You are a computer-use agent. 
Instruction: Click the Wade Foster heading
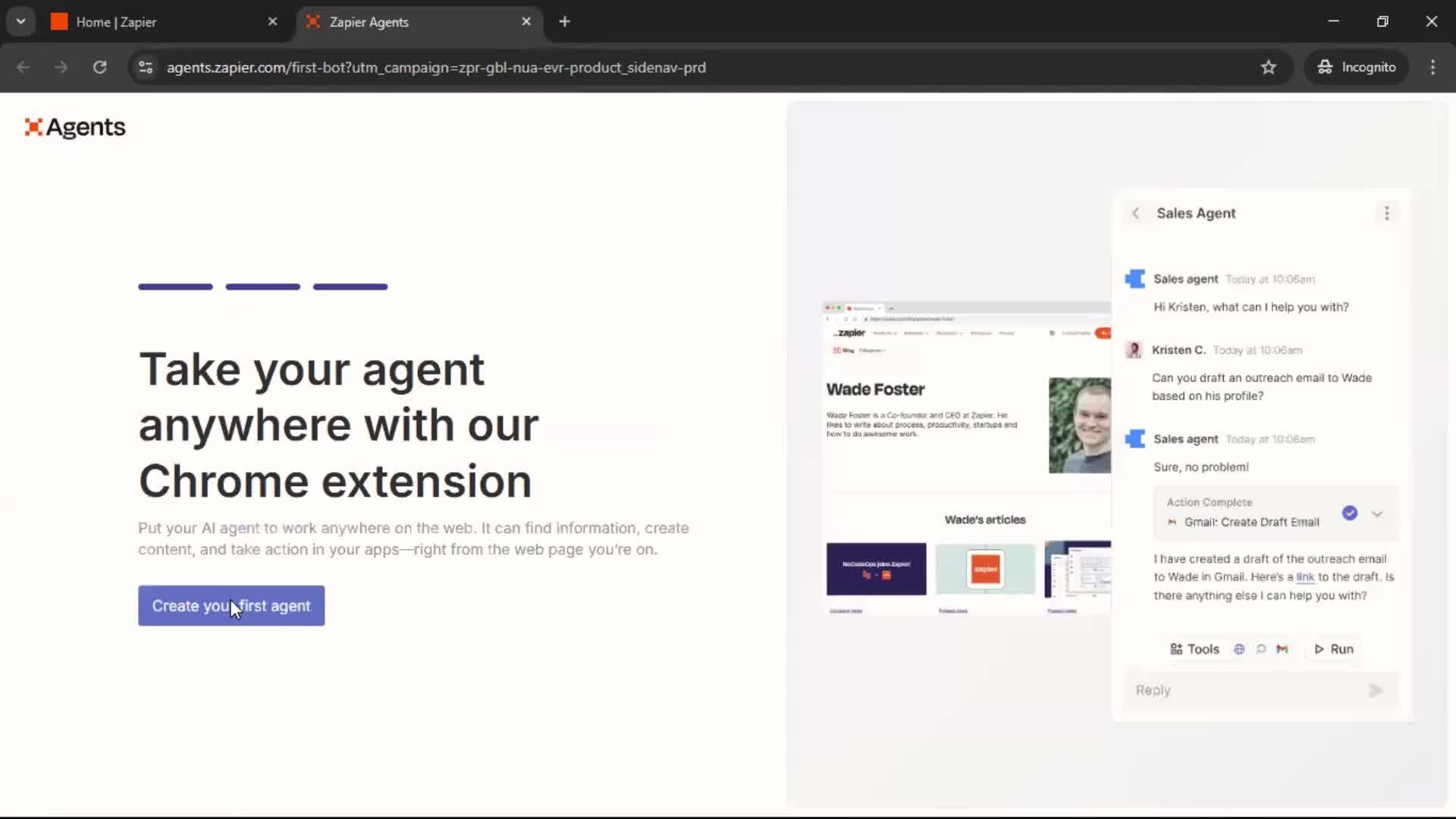pyautogui.click(x=875, y=389)
